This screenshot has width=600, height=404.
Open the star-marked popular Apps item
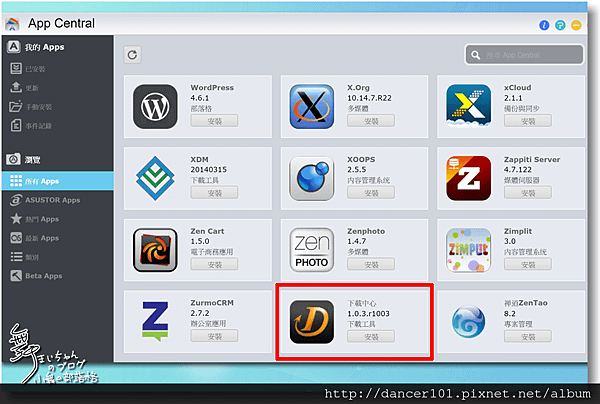pos(58,219)
